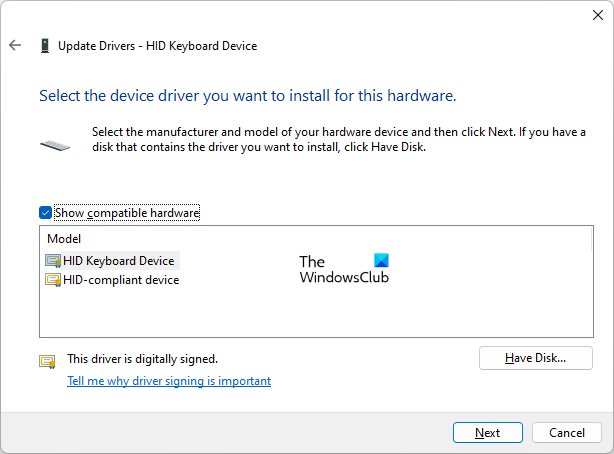Click the keyboard device icon beside the Update Drivers title

(x=44, y=46)
